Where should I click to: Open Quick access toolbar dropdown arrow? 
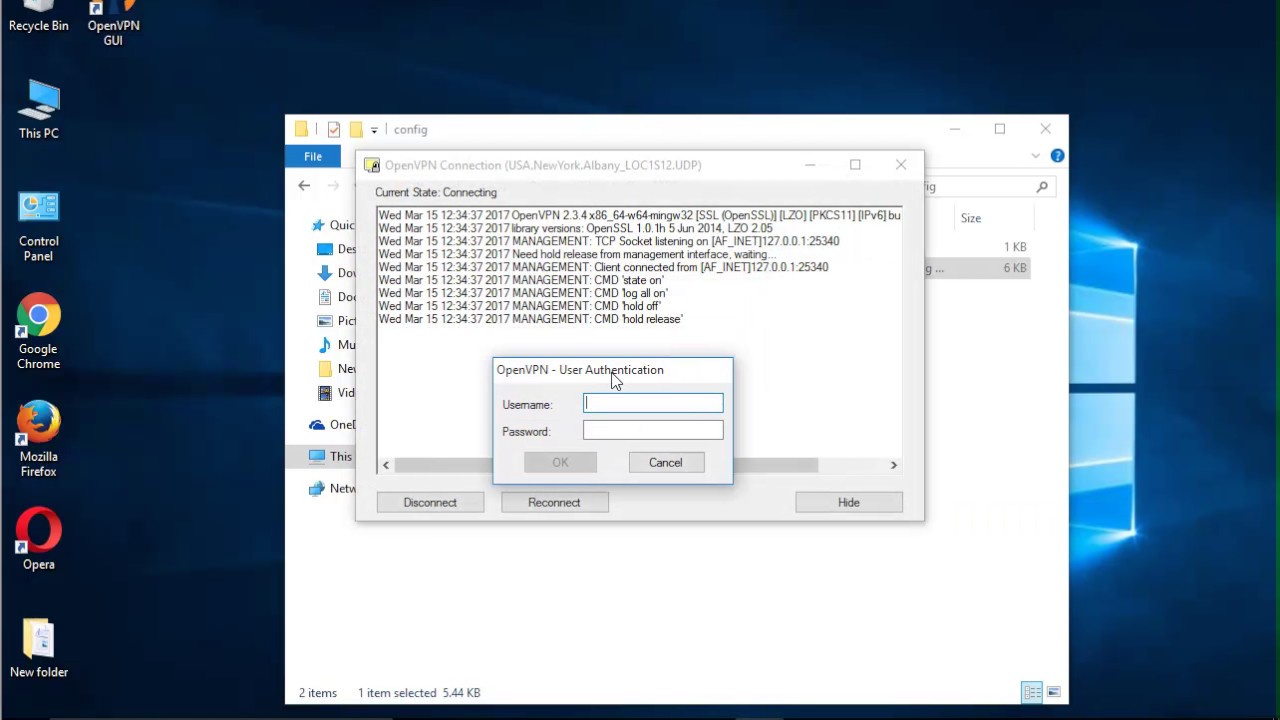pos(374,130)
